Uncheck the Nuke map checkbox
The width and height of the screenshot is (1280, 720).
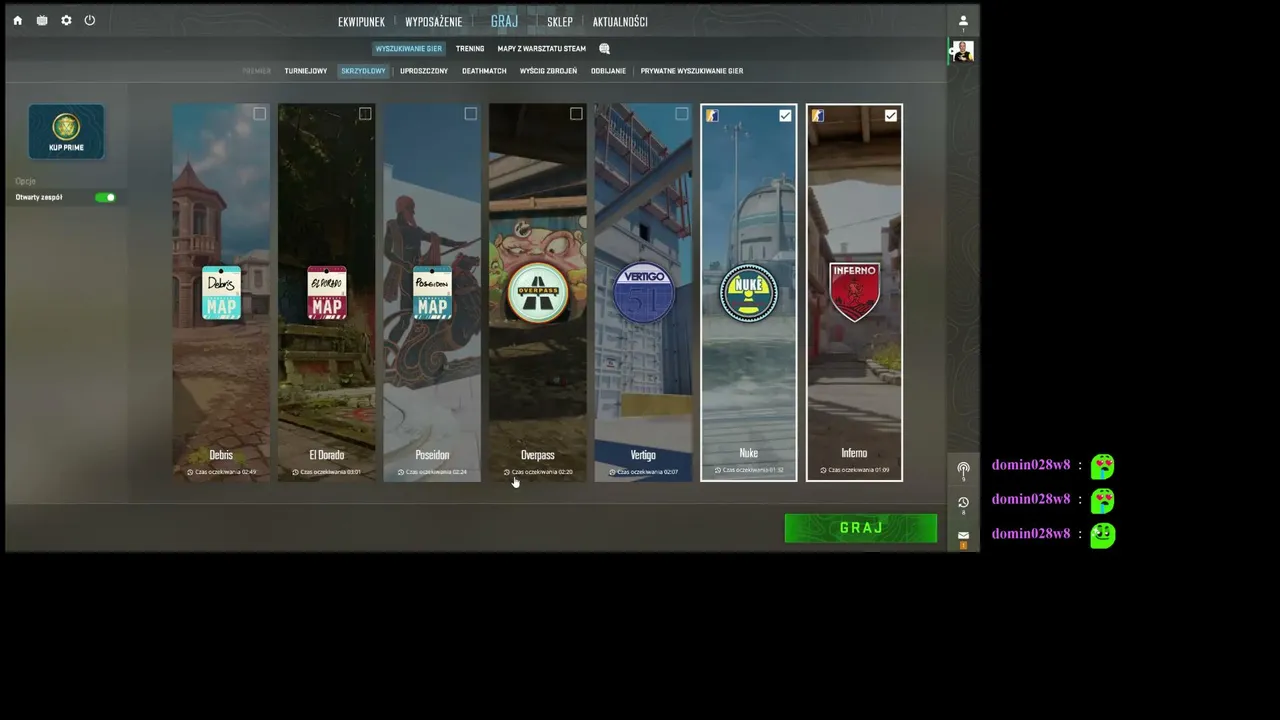pos(785,116)
